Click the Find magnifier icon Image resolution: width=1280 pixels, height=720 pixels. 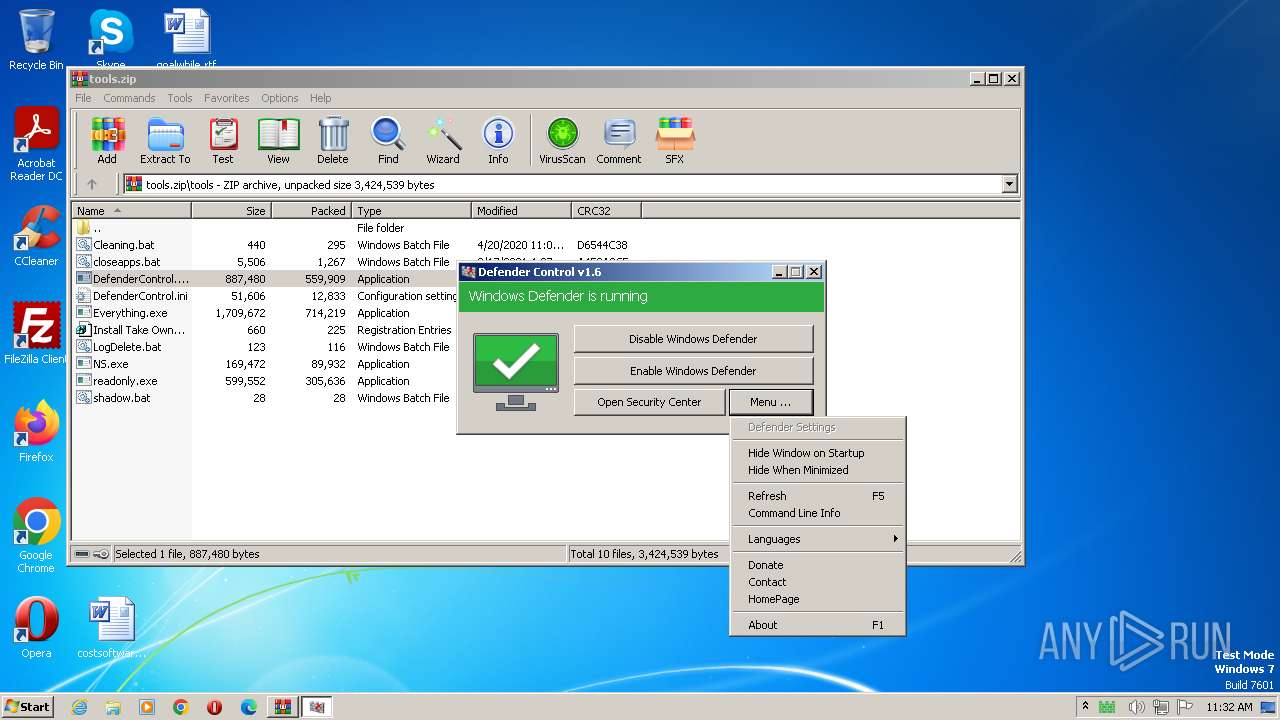[x=388, y=141]
